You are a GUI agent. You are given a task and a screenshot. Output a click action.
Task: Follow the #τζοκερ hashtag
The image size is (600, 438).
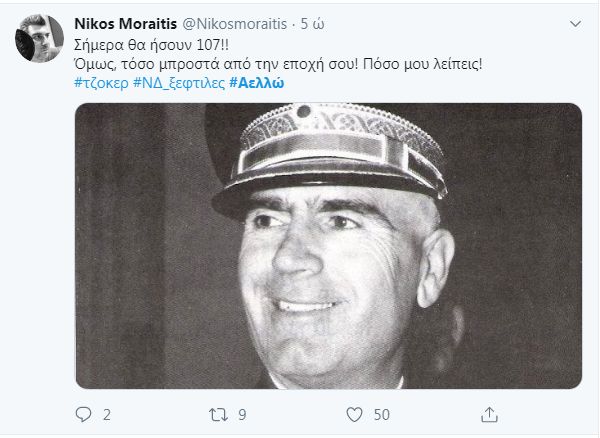click(101, 83)
